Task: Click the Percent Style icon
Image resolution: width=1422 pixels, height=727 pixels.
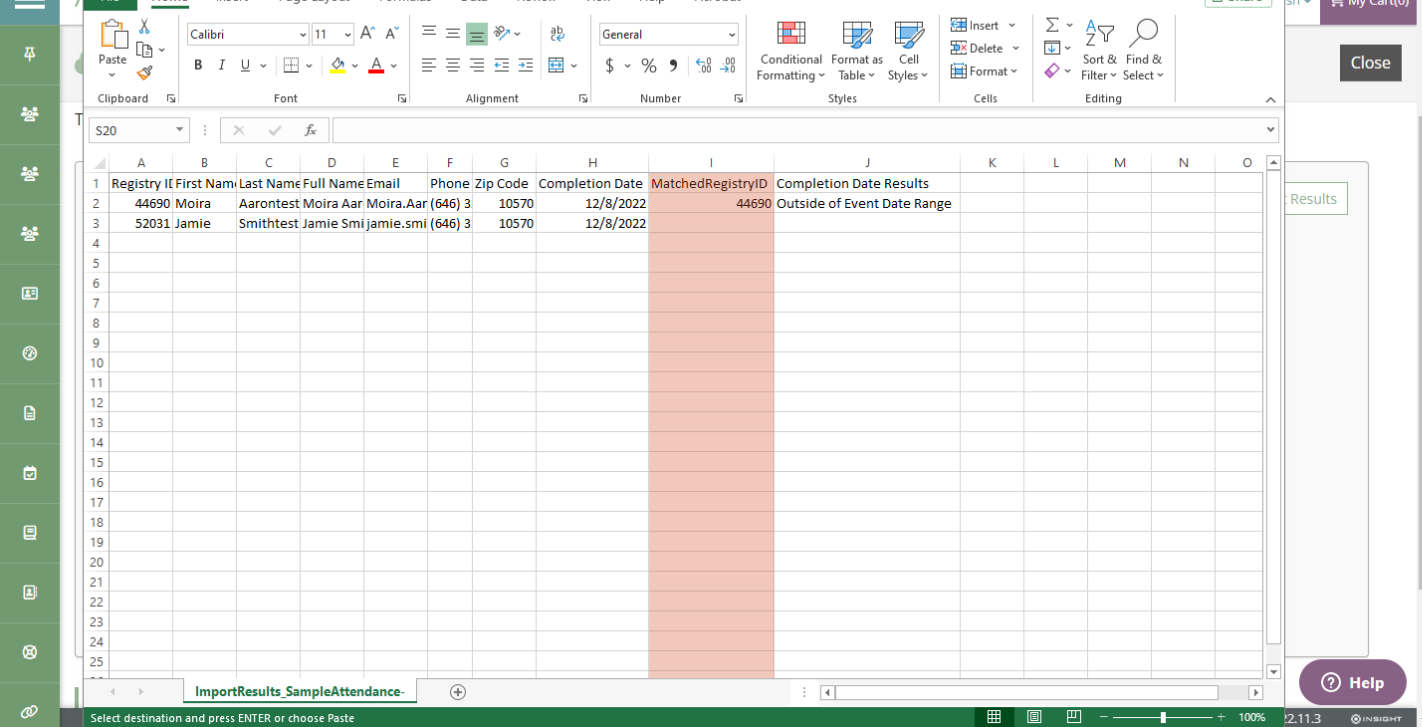Action: click(649, 66)
